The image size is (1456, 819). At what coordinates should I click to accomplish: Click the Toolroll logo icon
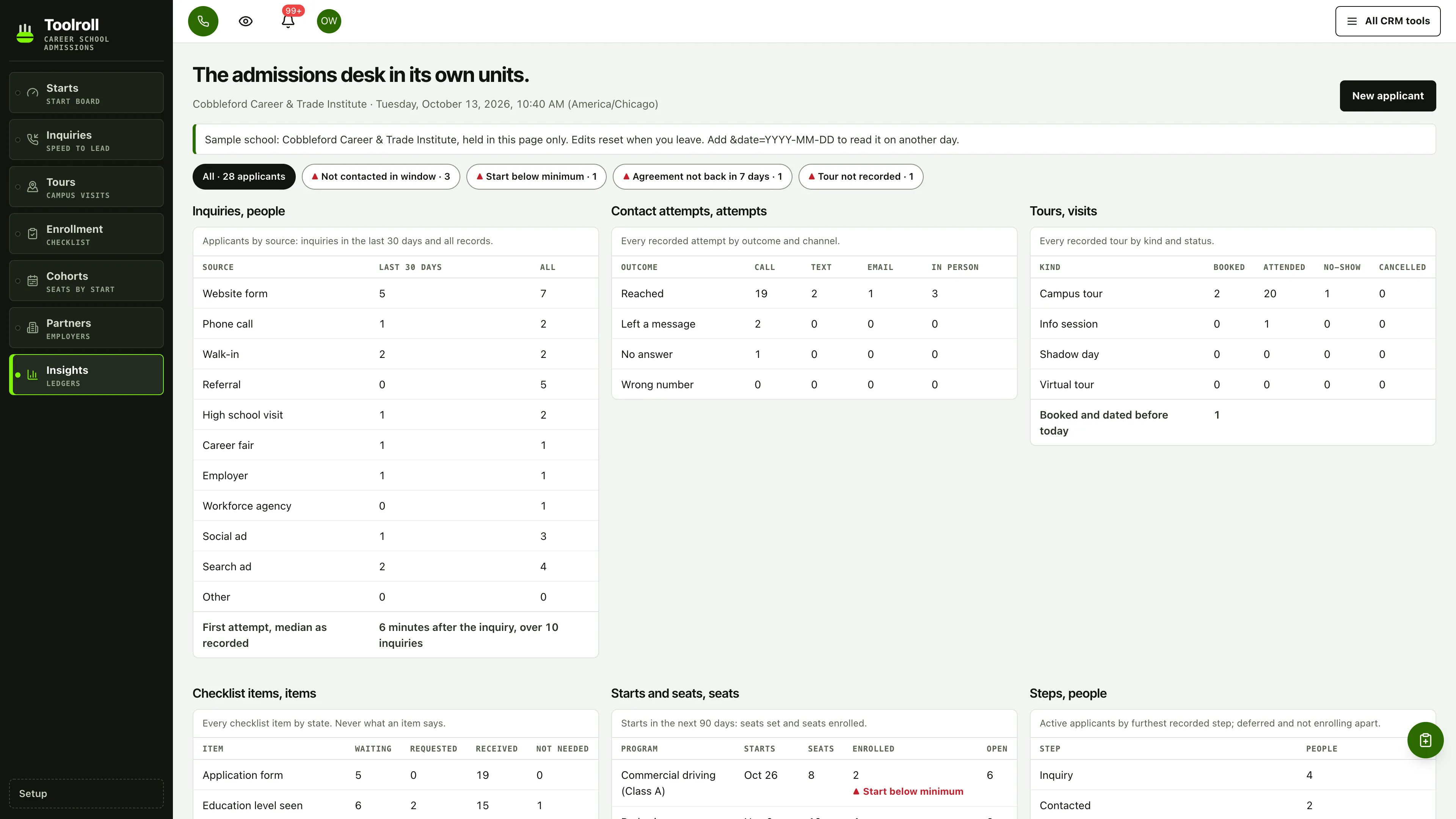pos(25,33)
